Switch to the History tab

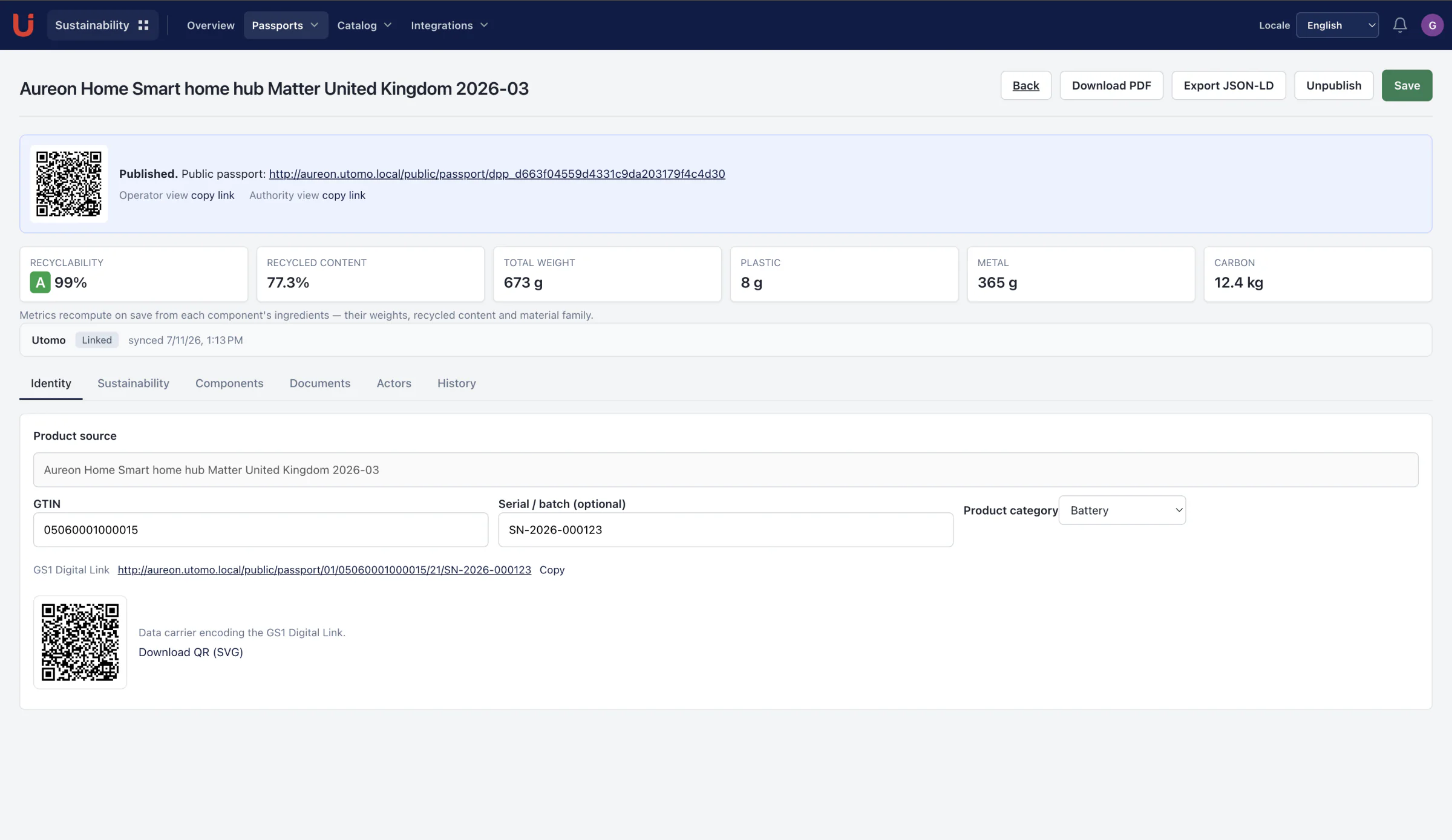(x=457, y=383)
